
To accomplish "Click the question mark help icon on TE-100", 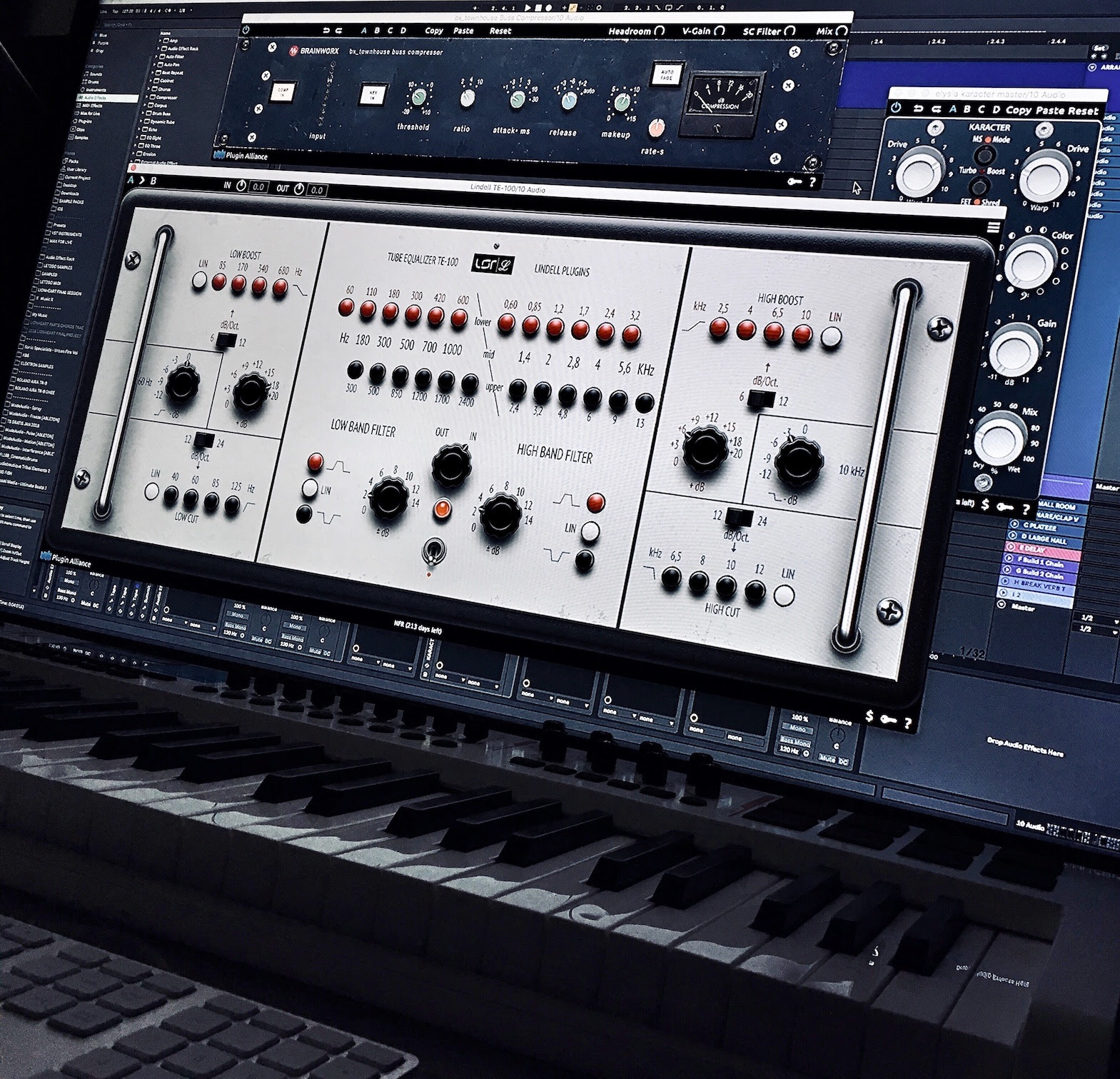I will pos(907,723).
